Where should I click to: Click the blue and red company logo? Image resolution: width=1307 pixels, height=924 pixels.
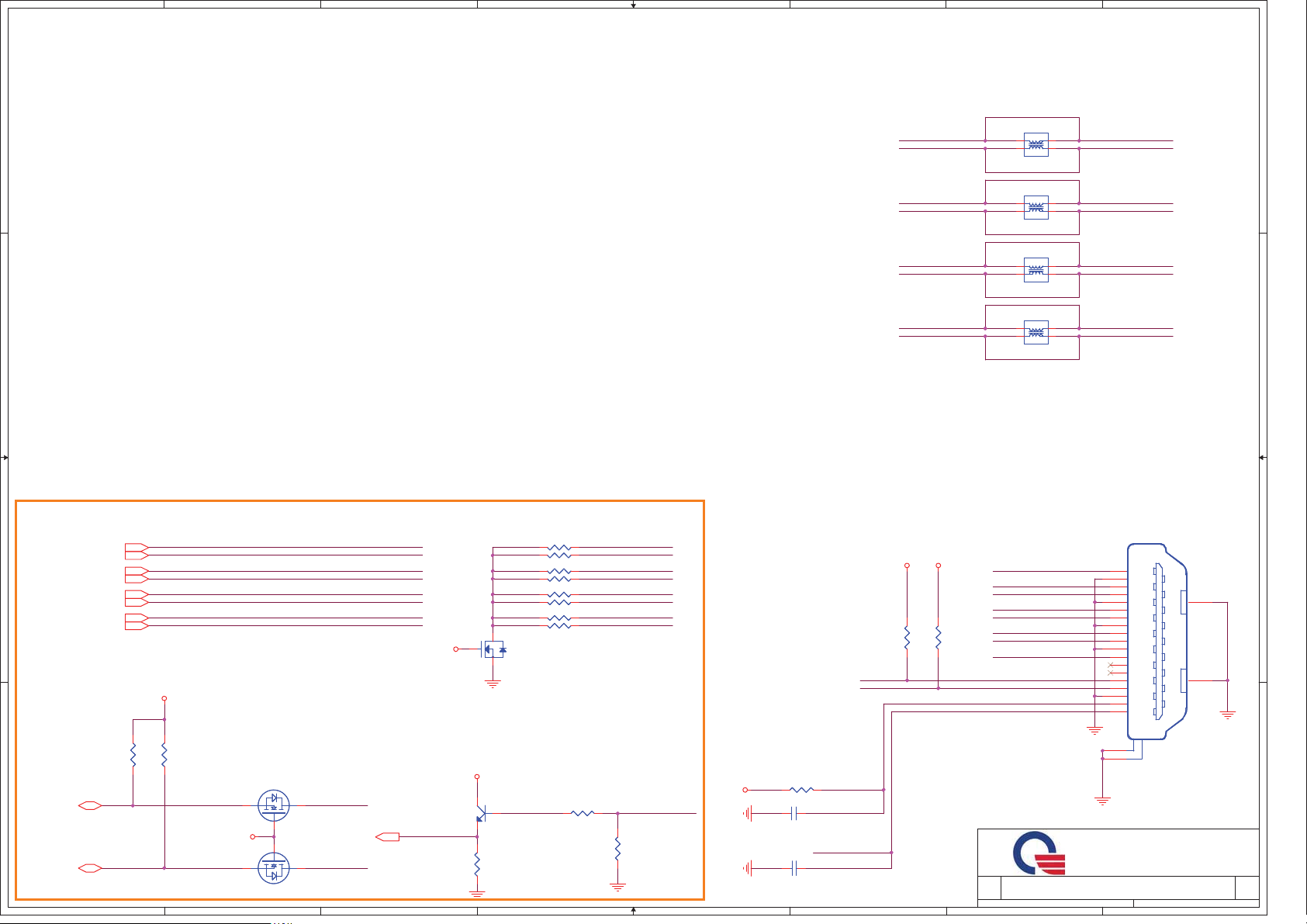1039,853
